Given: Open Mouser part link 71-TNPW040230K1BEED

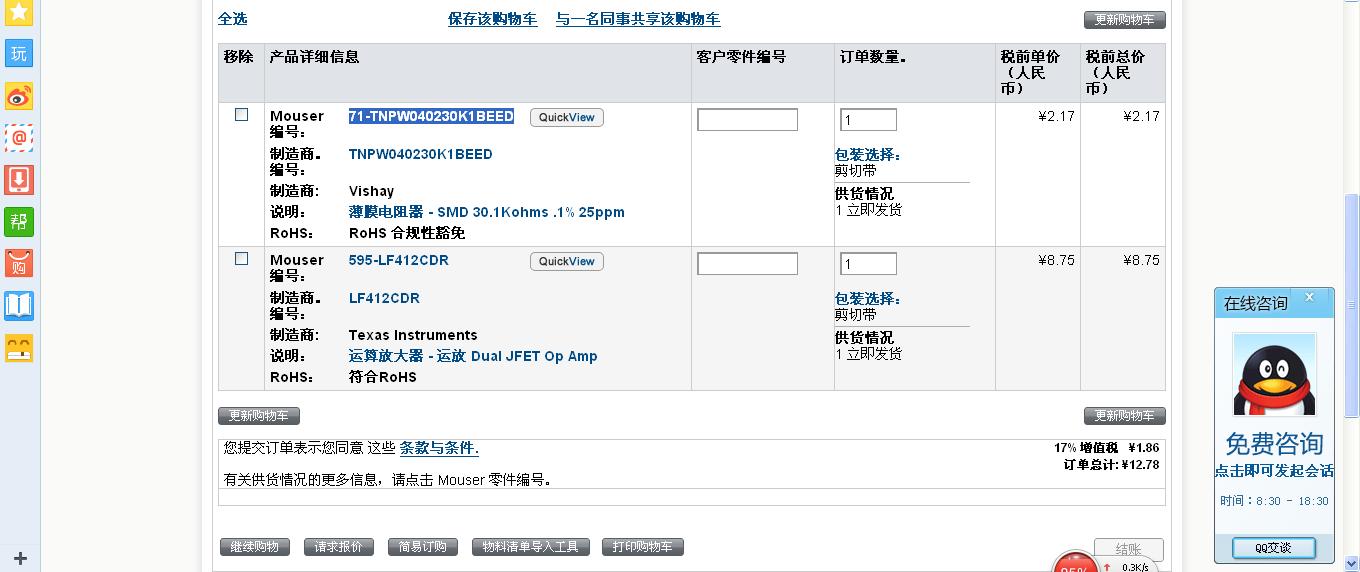Looking at the screenshot, I should (x=431, y=116).
